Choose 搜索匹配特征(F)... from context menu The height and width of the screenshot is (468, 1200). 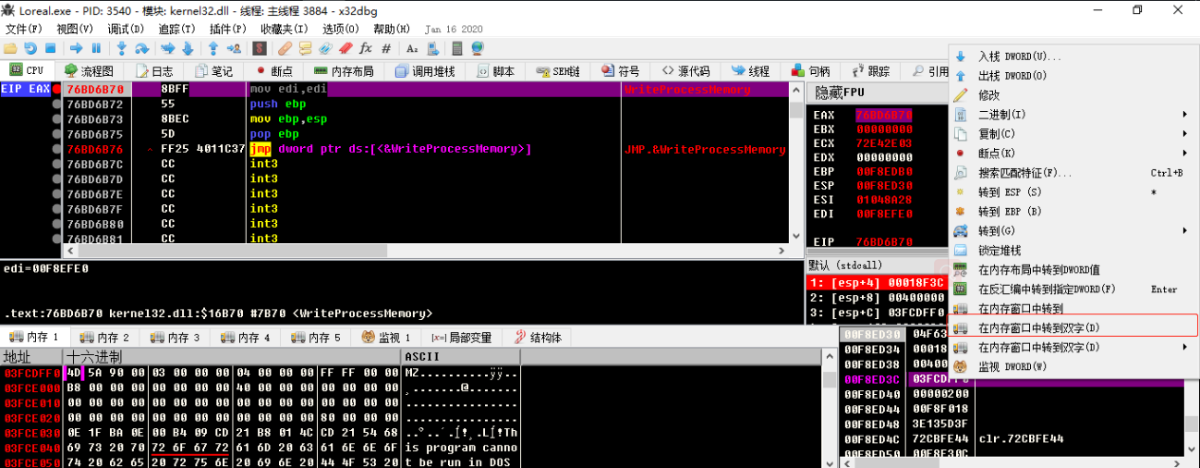pyautogui.click(x=1072, y=173)
